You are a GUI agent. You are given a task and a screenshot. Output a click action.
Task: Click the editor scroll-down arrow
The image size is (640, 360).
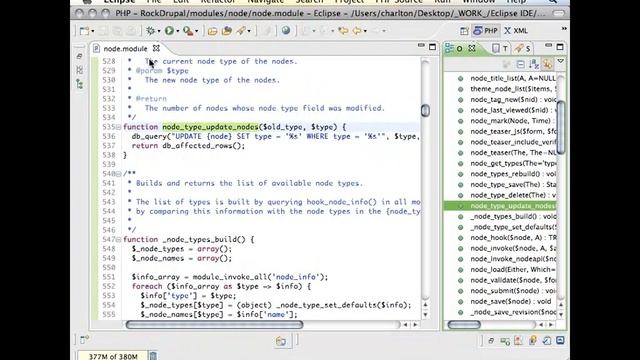click(425, 315)
